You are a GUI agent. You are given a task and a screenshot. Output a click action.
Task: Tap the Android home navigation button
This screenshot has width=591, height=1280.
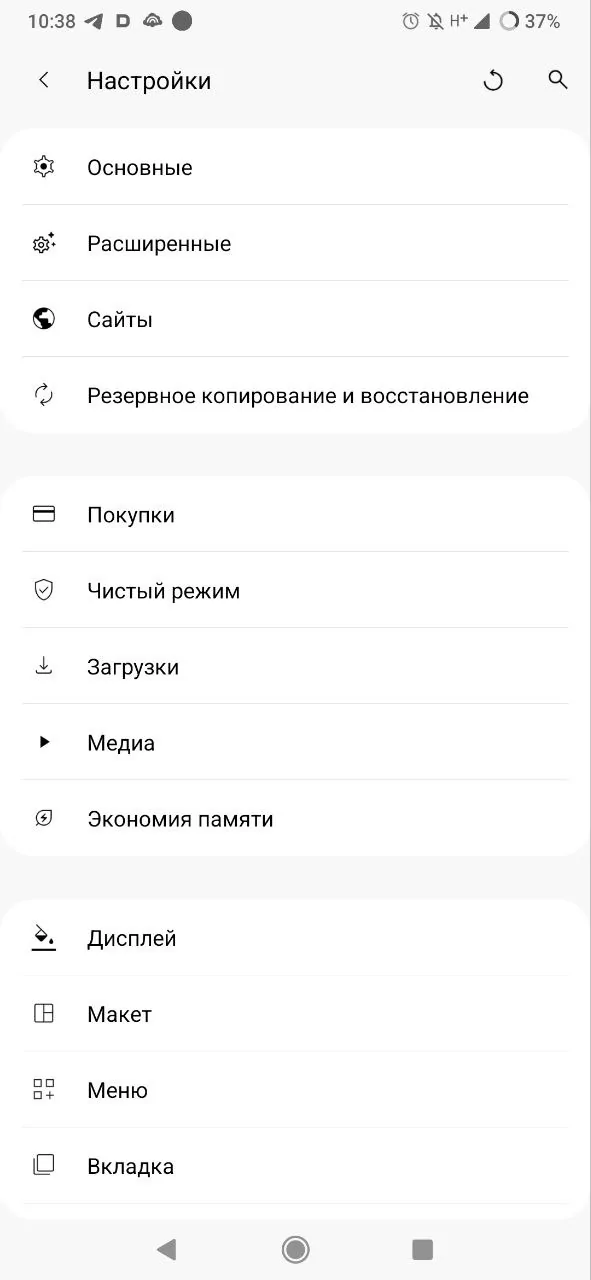[x=295, y=1249]
